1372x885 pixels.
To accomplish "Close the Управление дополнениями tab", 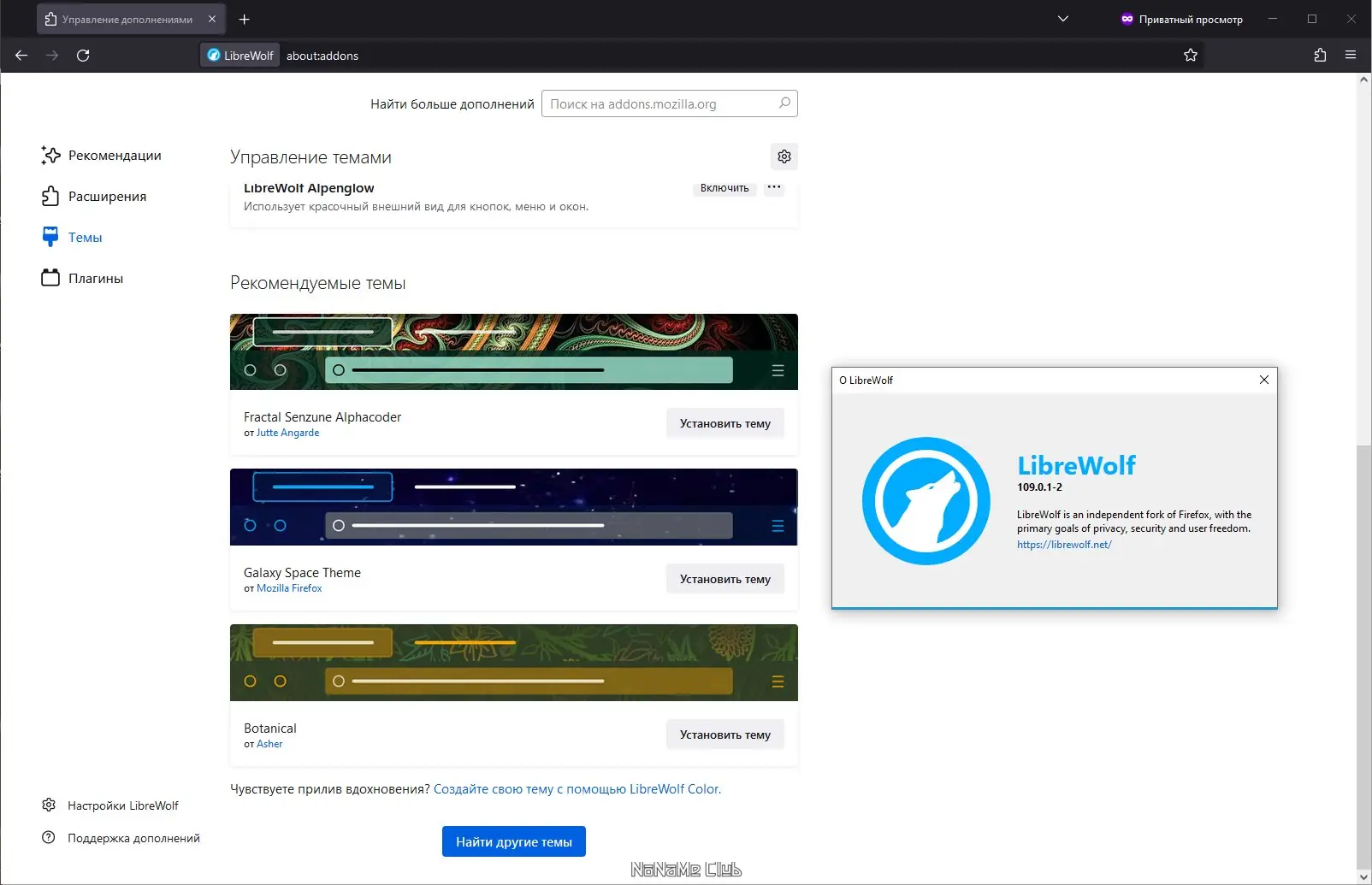I will (x=212, y=19).
